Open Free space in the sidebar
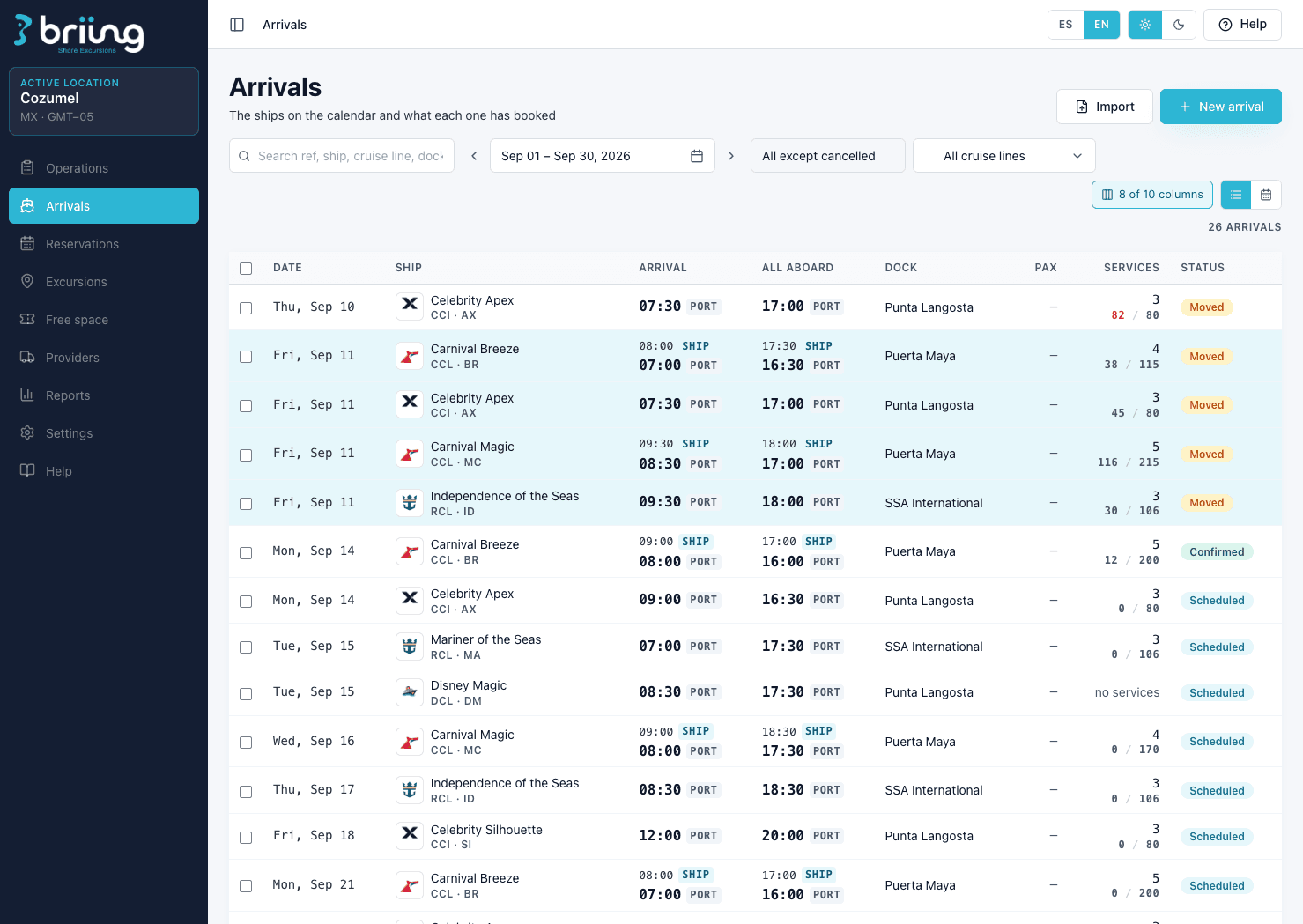Image resolution: width=1303 pixels, height=924 pixels. [104, 320]
